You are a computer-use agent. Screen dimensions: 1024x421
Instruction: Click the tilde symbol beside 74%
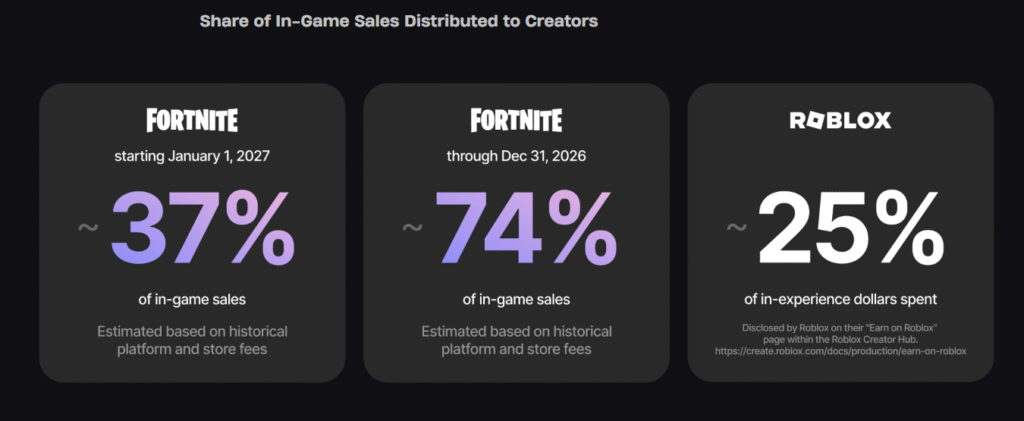click(x=411, y=227)
